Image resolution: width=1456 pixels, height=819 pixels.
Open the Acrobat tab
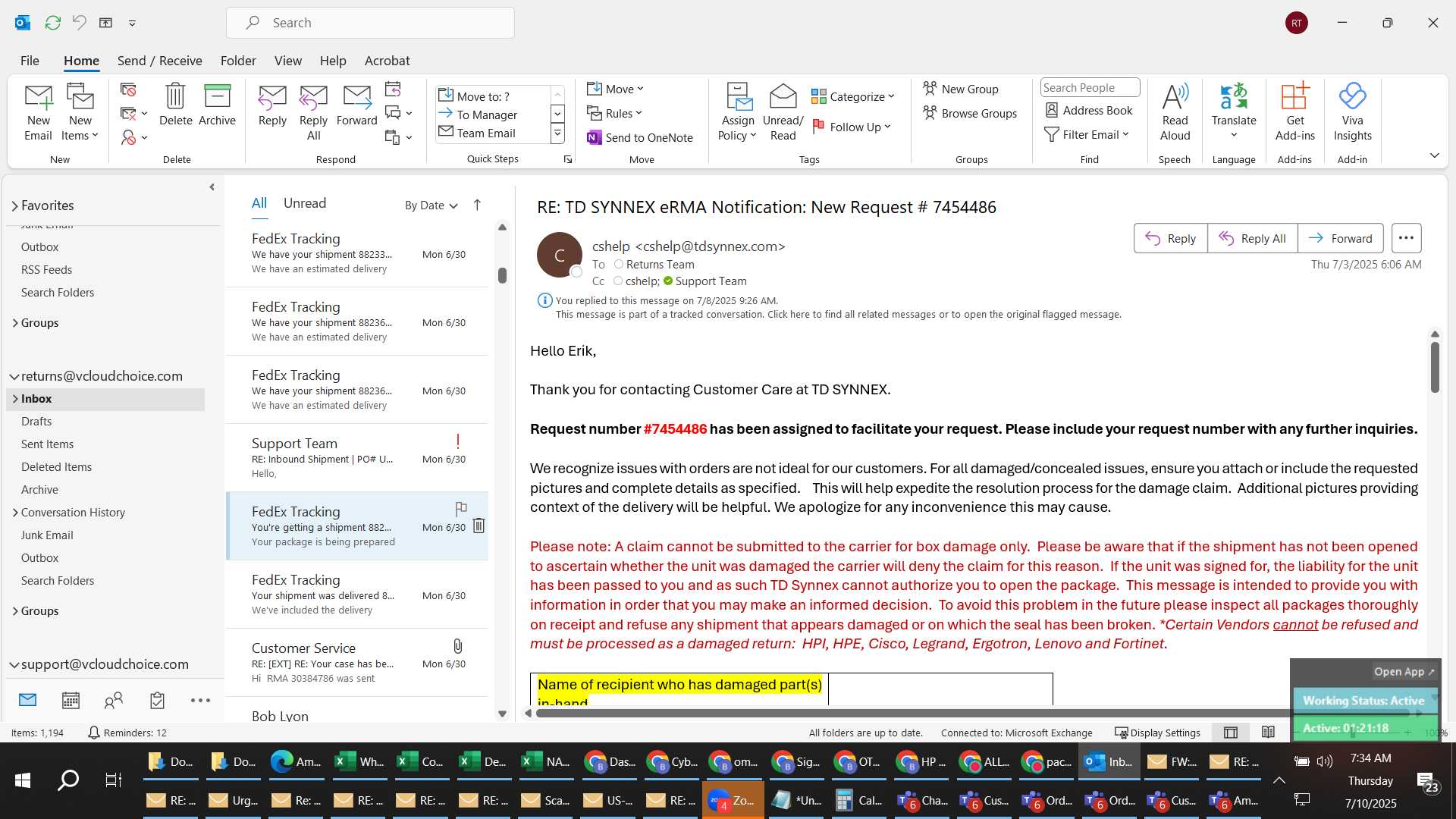tap(387, 61)
